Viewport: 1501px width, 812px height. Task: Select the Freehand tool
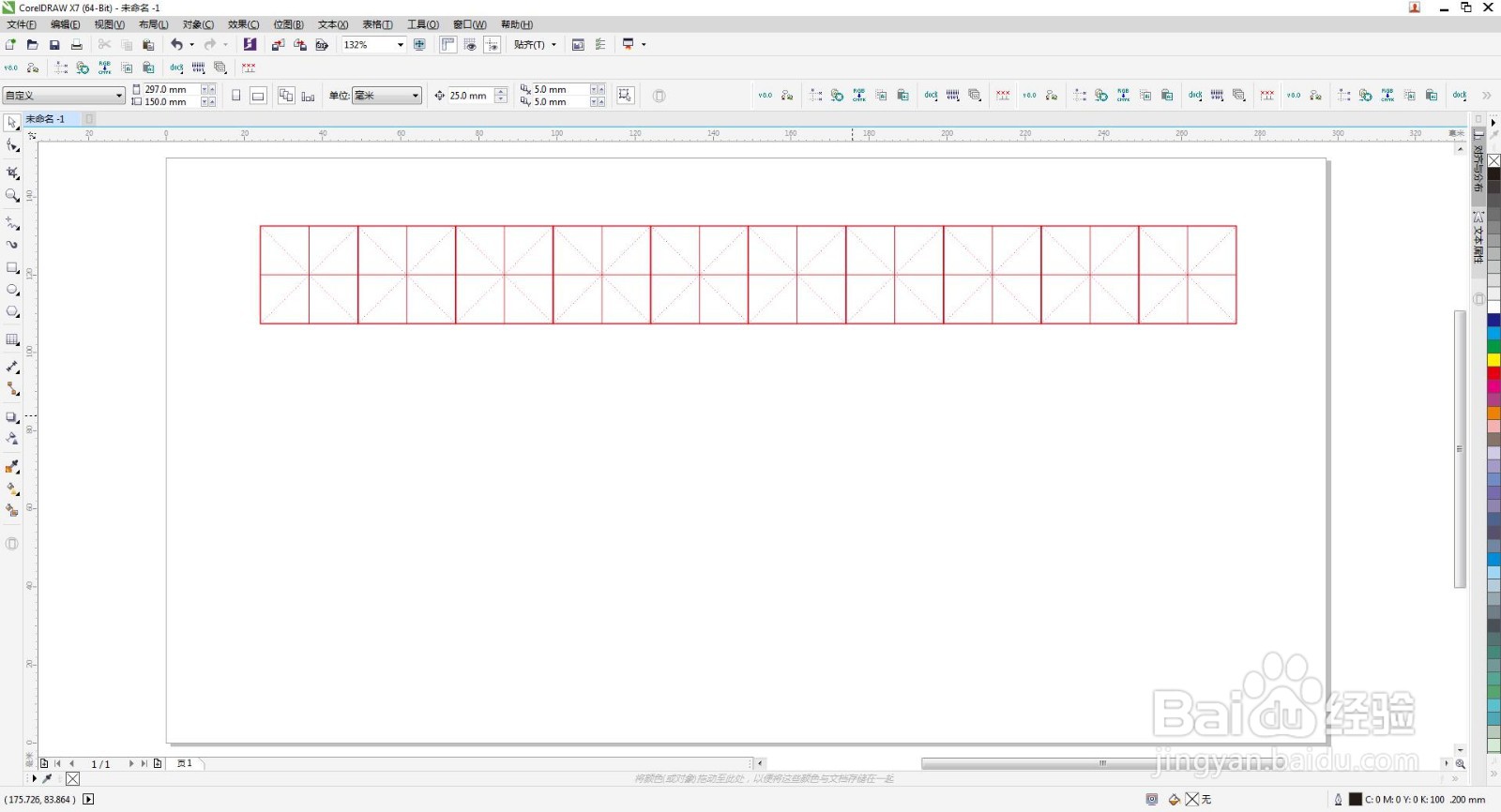pyautogui.click(x=11, y=223)
